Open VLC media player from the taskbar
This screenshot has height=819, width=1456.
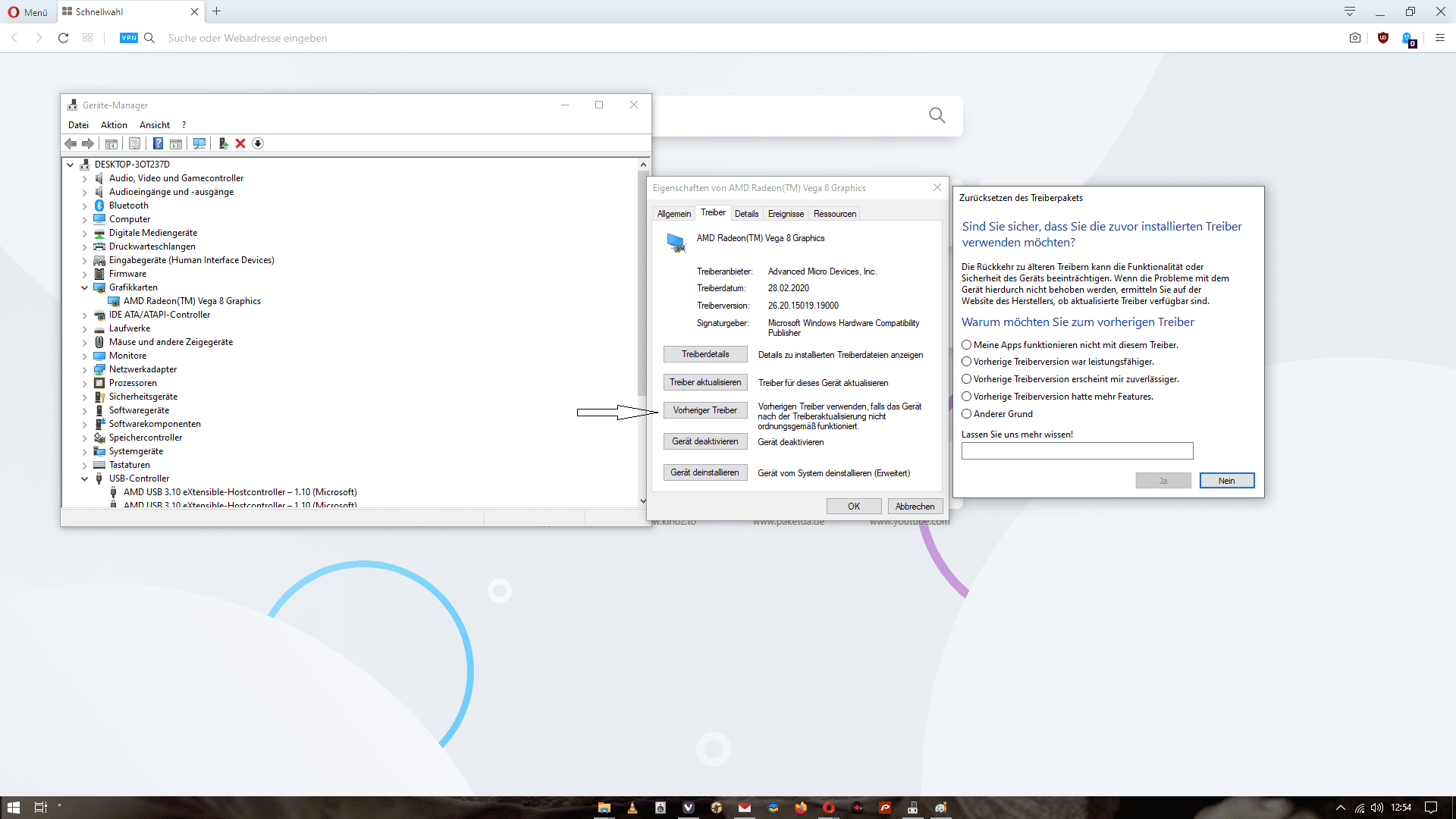[x=632, y=808]
